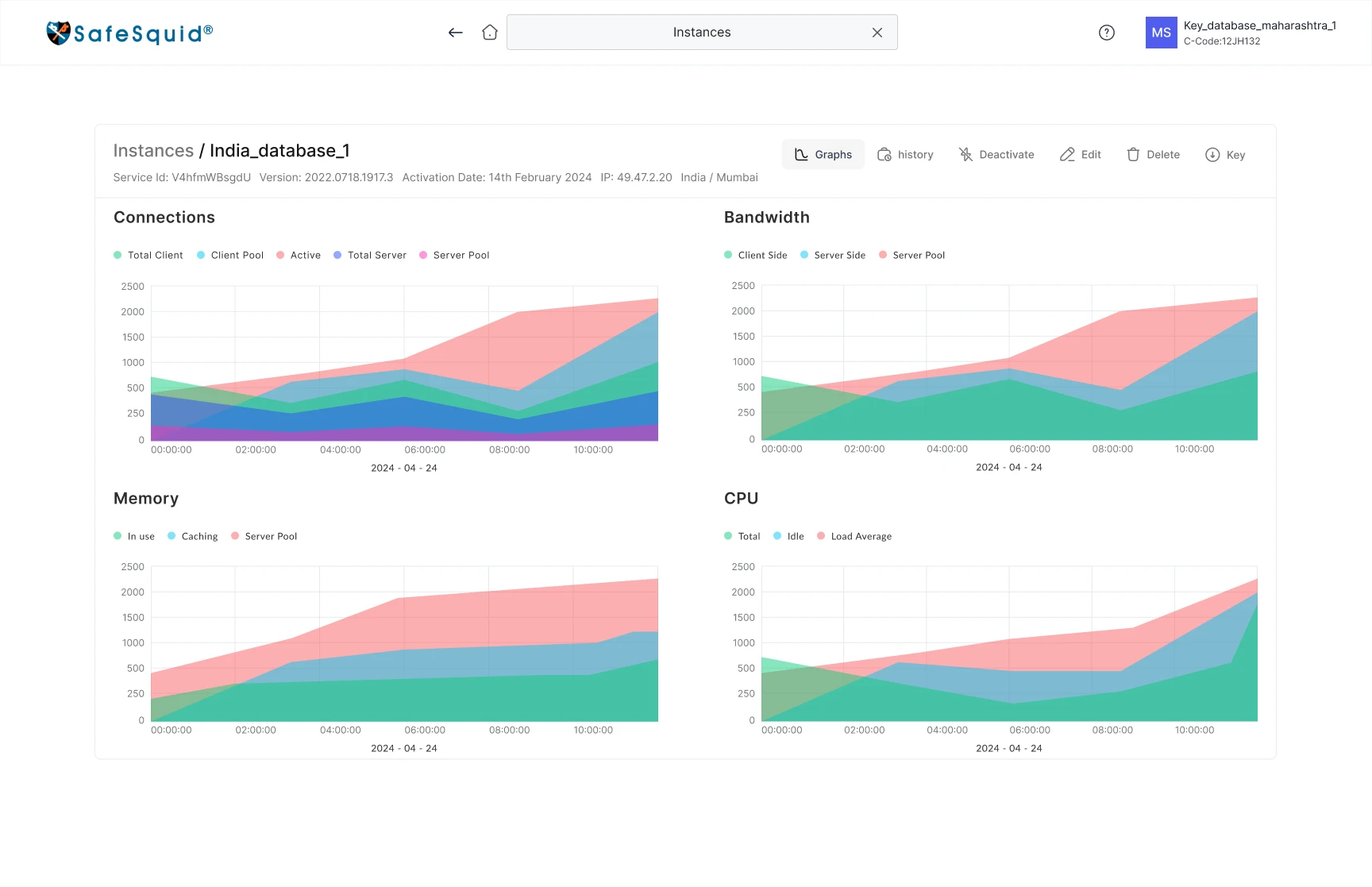1372x887 pixels.
Task: Open the MS user avatar
Action: (x=1161, y=33)
